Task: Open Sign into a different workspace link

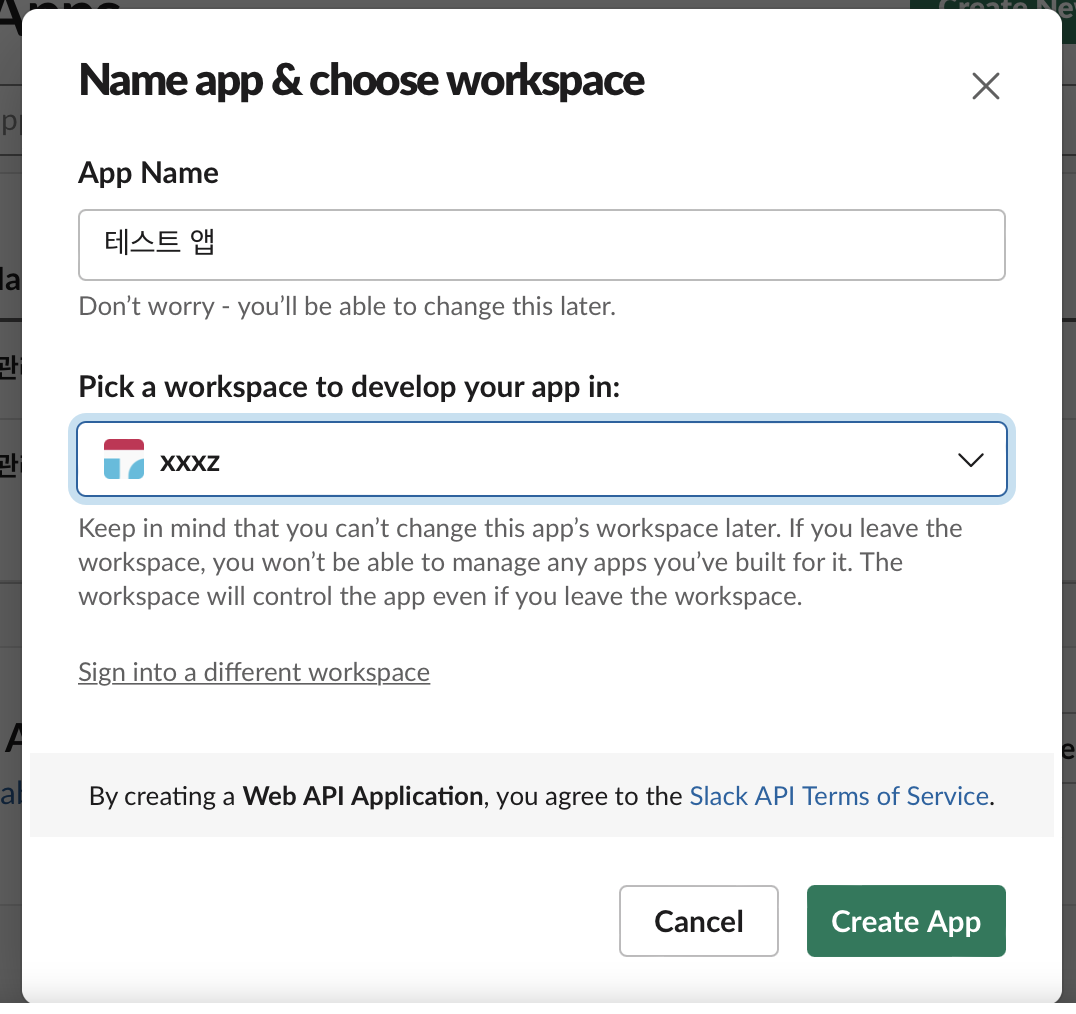Action: [x=254, y=672]
